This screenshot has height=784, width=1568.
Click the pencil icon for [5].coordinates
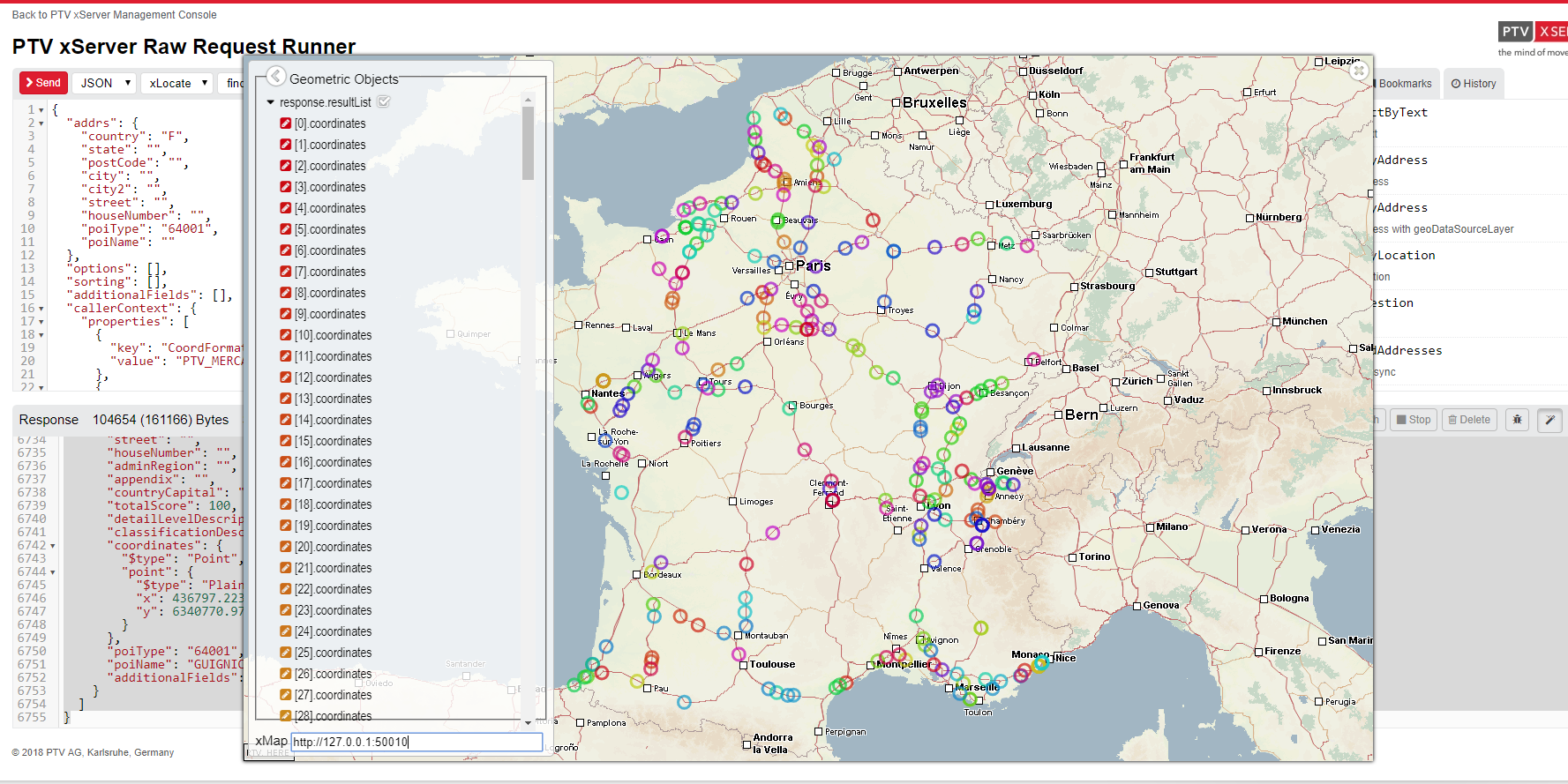point(286,229)
